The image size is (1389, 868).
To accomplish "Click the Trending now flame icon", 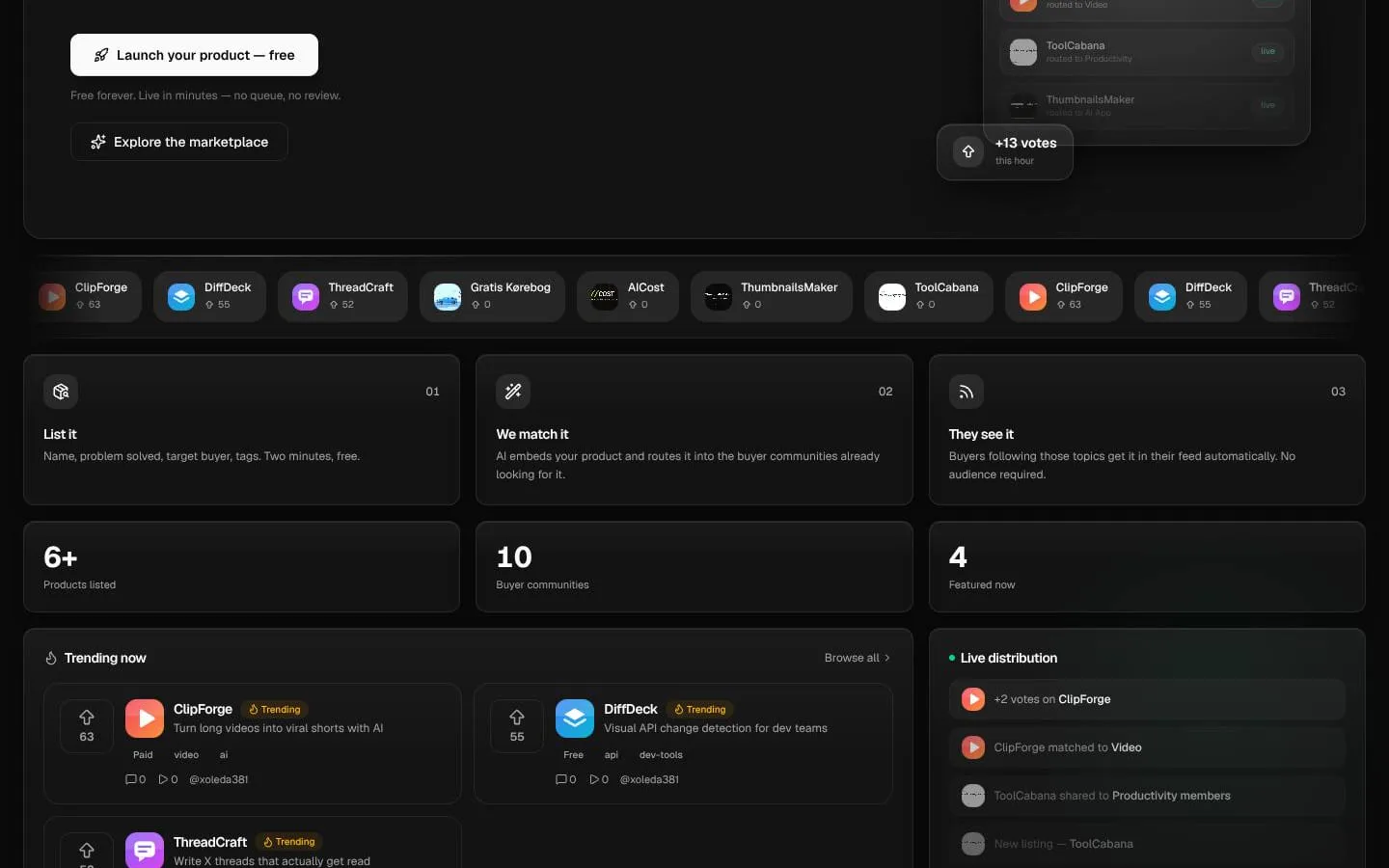I will click(x=51, y=658).
